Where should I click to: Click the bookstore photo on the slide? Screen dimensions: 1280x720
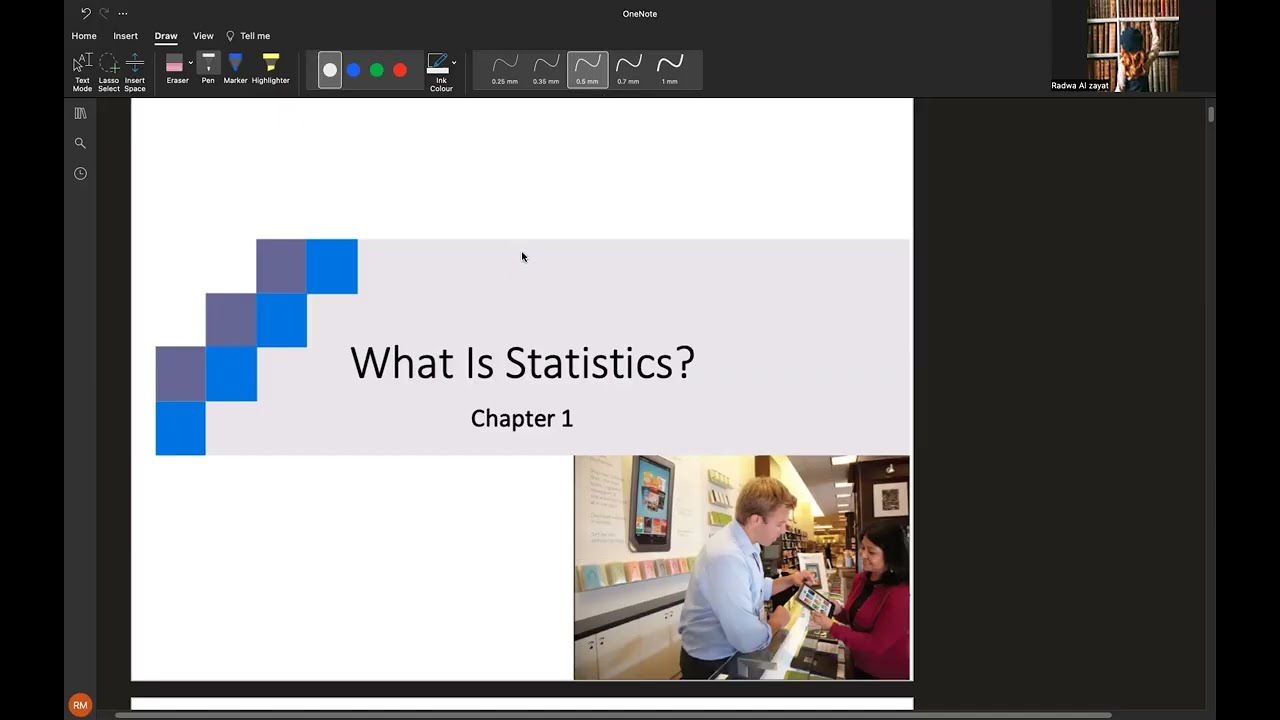(x=742, y=568)
